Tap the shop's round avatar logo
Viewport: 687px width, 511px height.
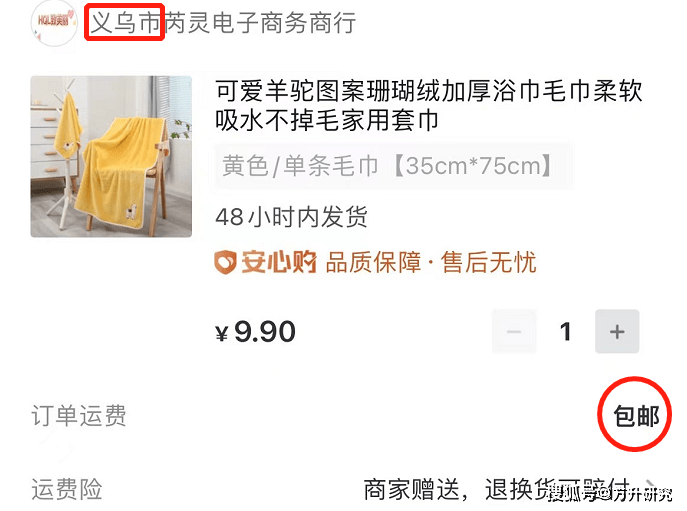pyautogui.click(x=54, y=23)
